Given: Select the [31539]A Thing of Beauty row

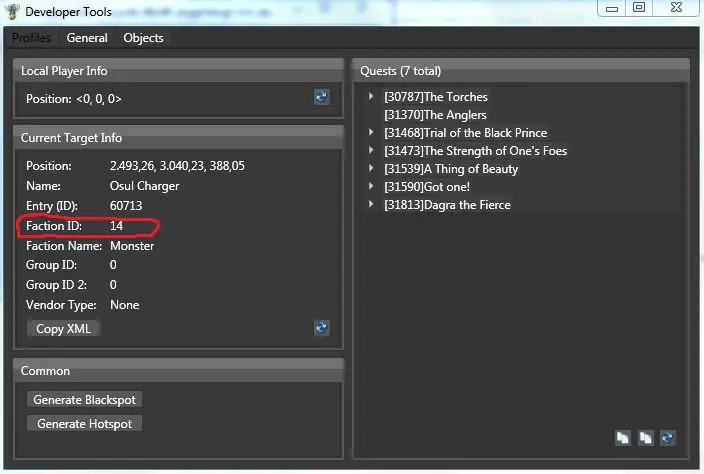Looking at the screenshot, I should tap(451, 169).
